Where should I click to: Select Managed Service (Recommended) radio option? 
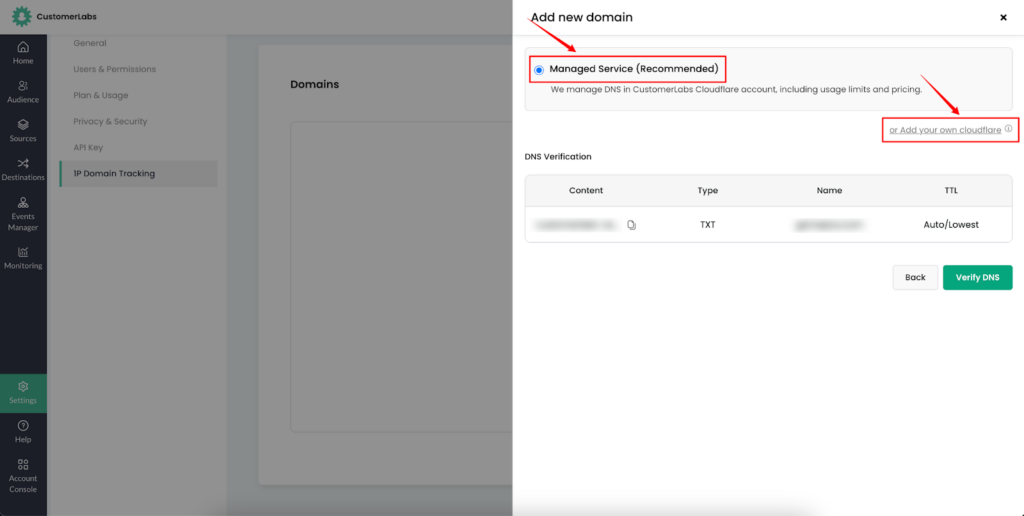tap(539, 70)
